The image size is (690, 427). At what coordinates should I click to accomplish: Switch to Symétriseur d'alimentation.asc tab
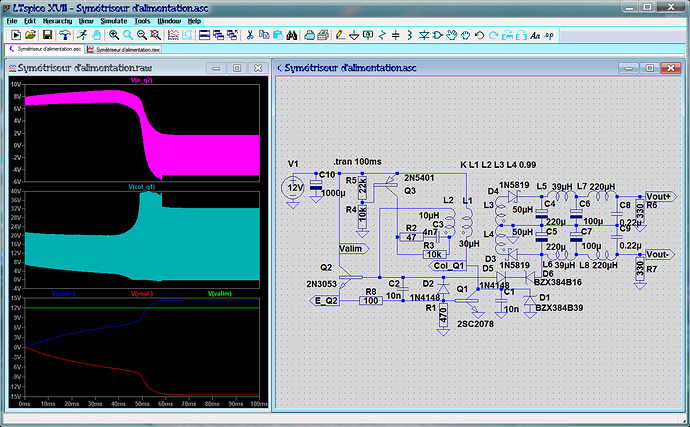(x=45, y=49)
